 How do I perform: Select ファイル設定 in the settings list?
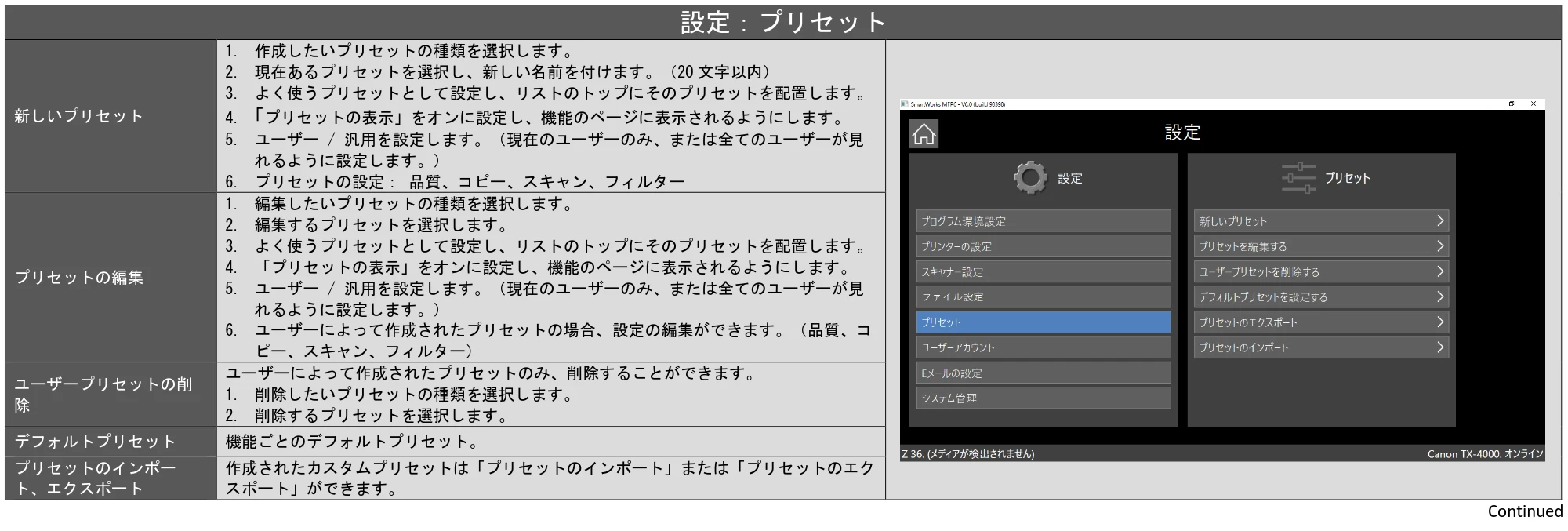(1043, 297)
